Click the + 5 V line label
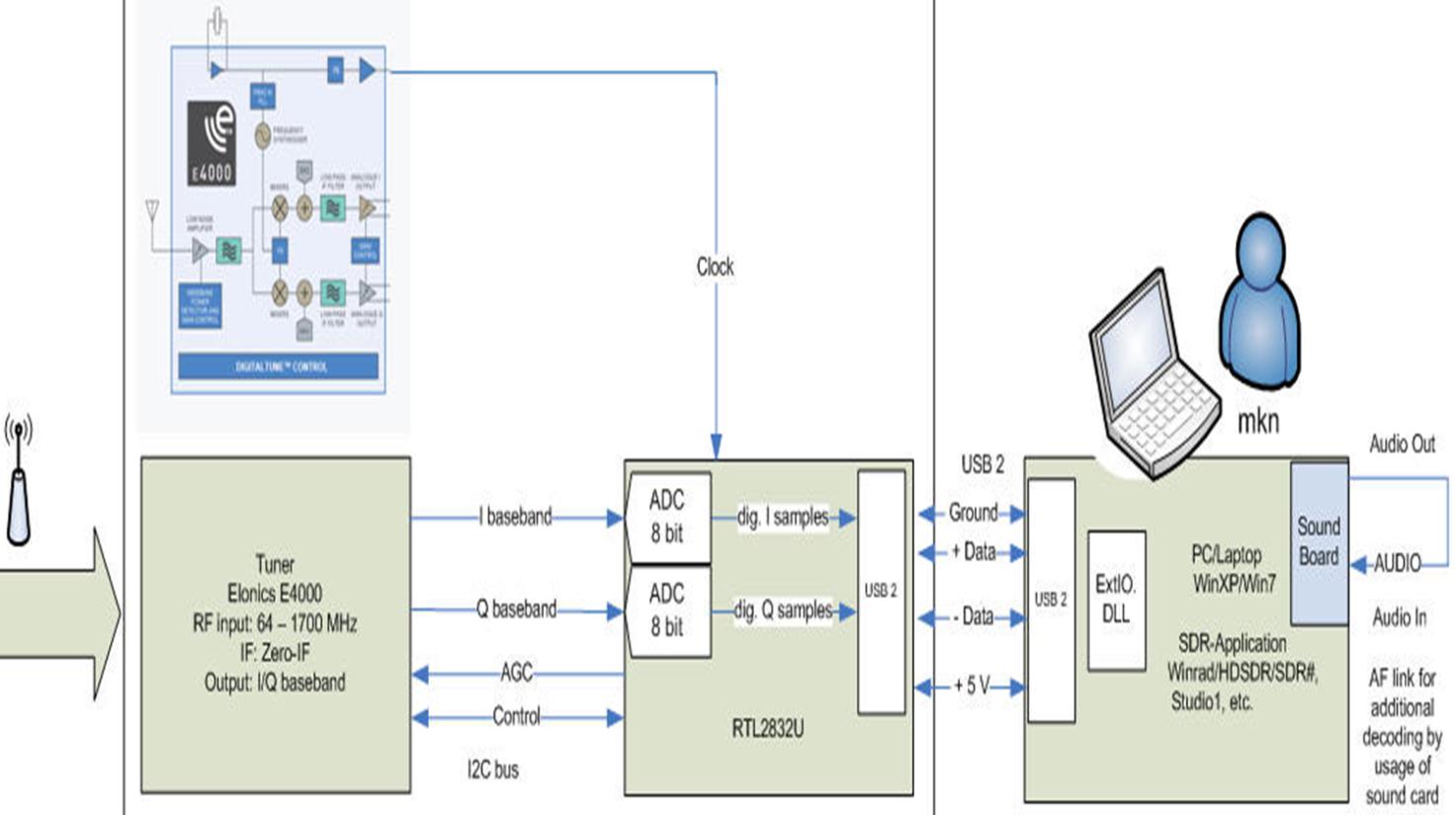This screenshot has width=1456, height=815. click(x=973, y=686)
